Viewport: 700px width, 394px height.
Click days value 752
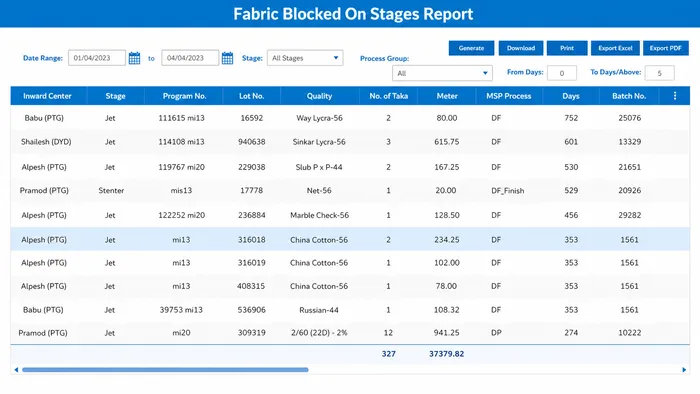(x=571, y=118)
